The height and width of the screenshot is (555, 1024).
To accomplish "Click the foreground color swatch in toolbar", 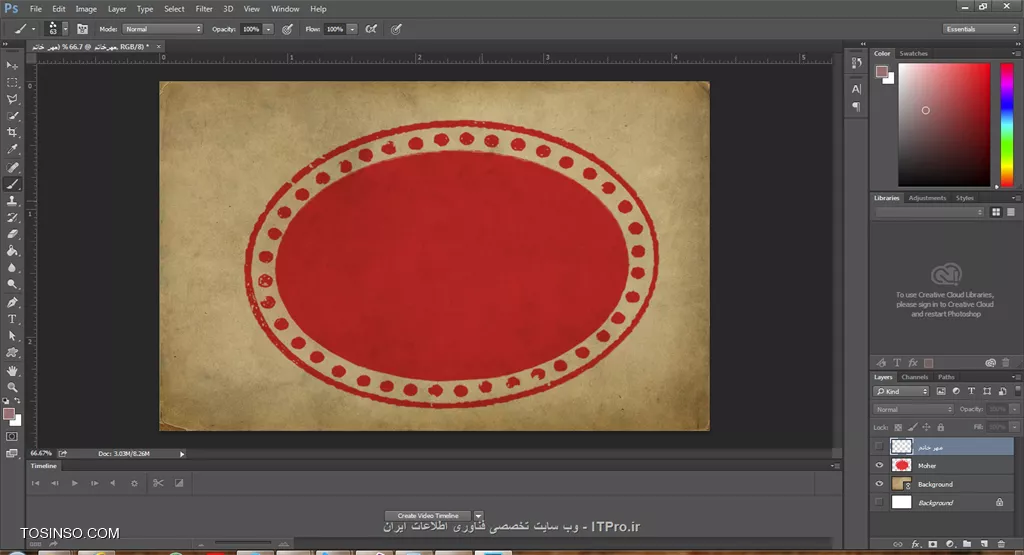I will click(9, 414).
